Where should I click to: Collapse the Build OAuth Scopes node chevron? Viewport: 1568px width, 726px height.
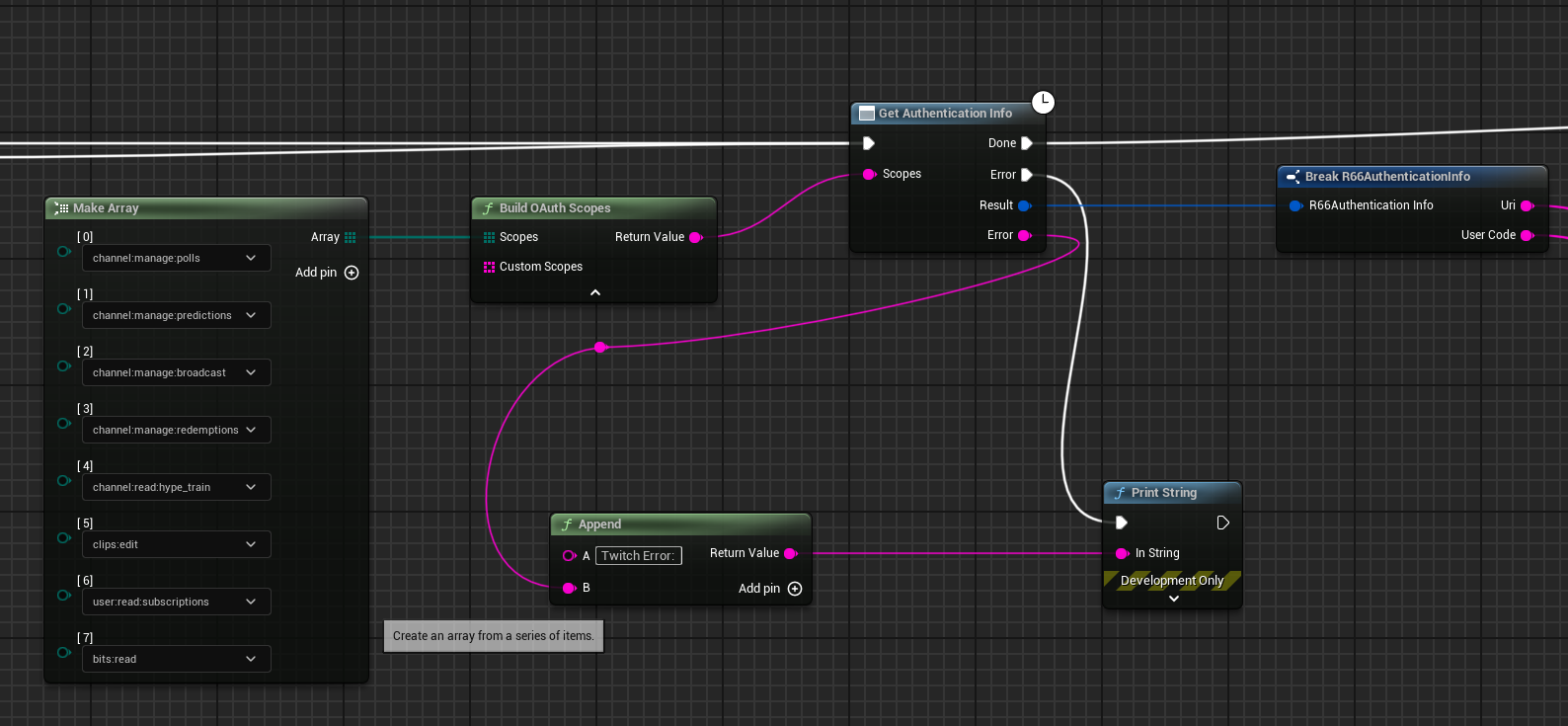pos(594,292)
